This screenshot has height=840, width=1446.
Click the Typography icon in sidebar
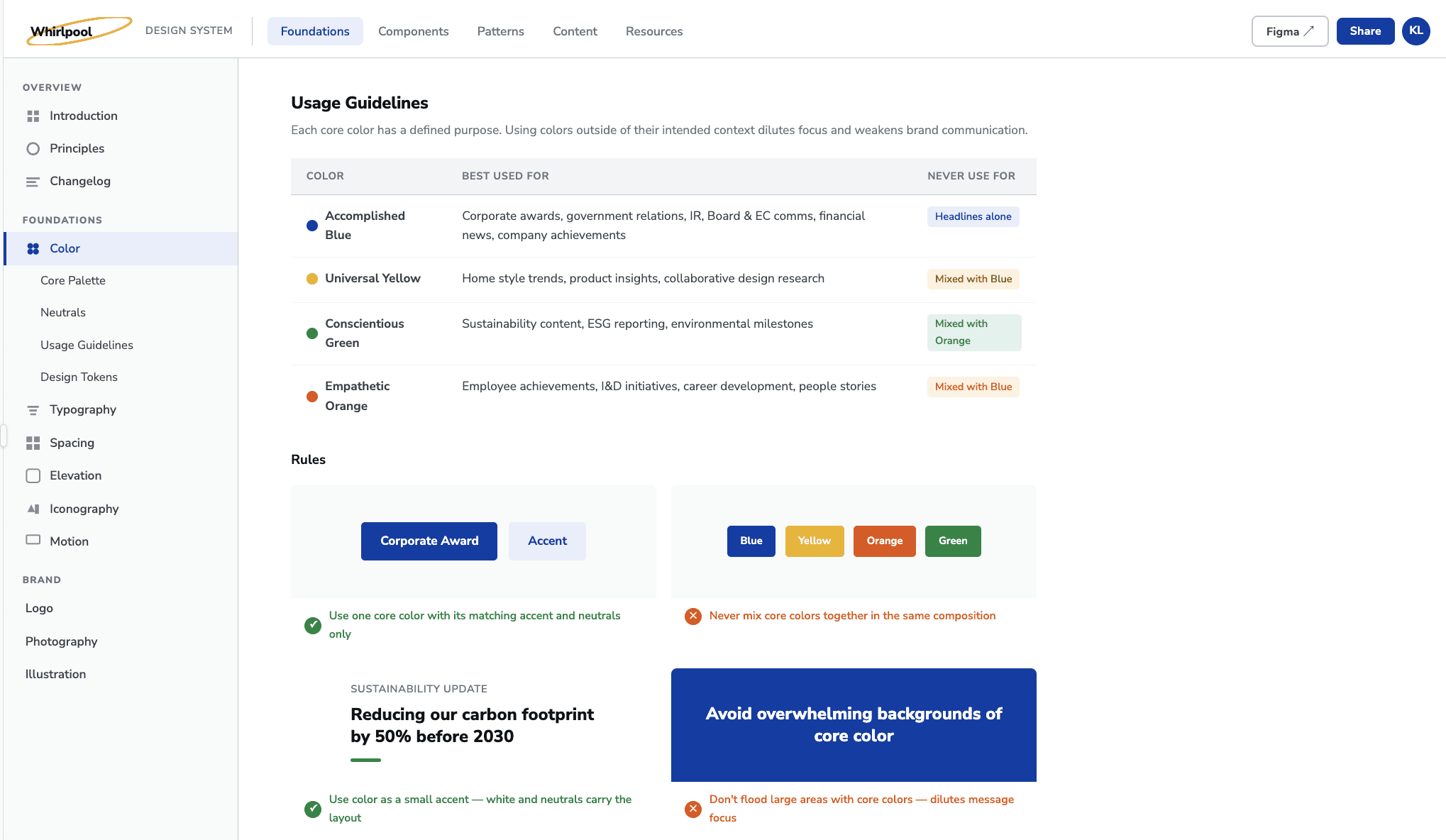pos(33,410)
